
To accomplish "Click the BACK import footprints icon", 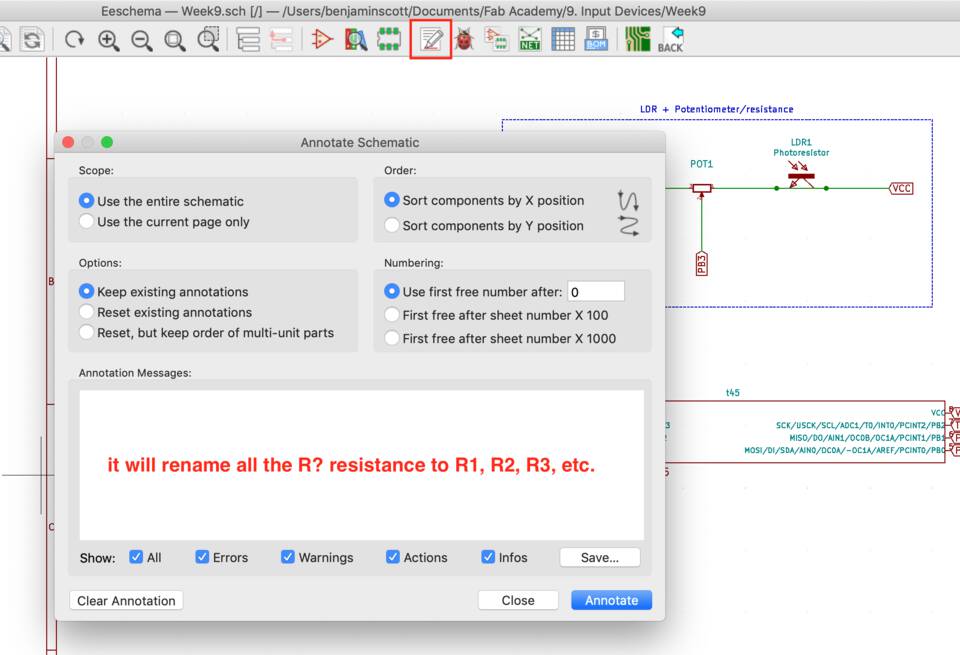I will click(671, 40).
